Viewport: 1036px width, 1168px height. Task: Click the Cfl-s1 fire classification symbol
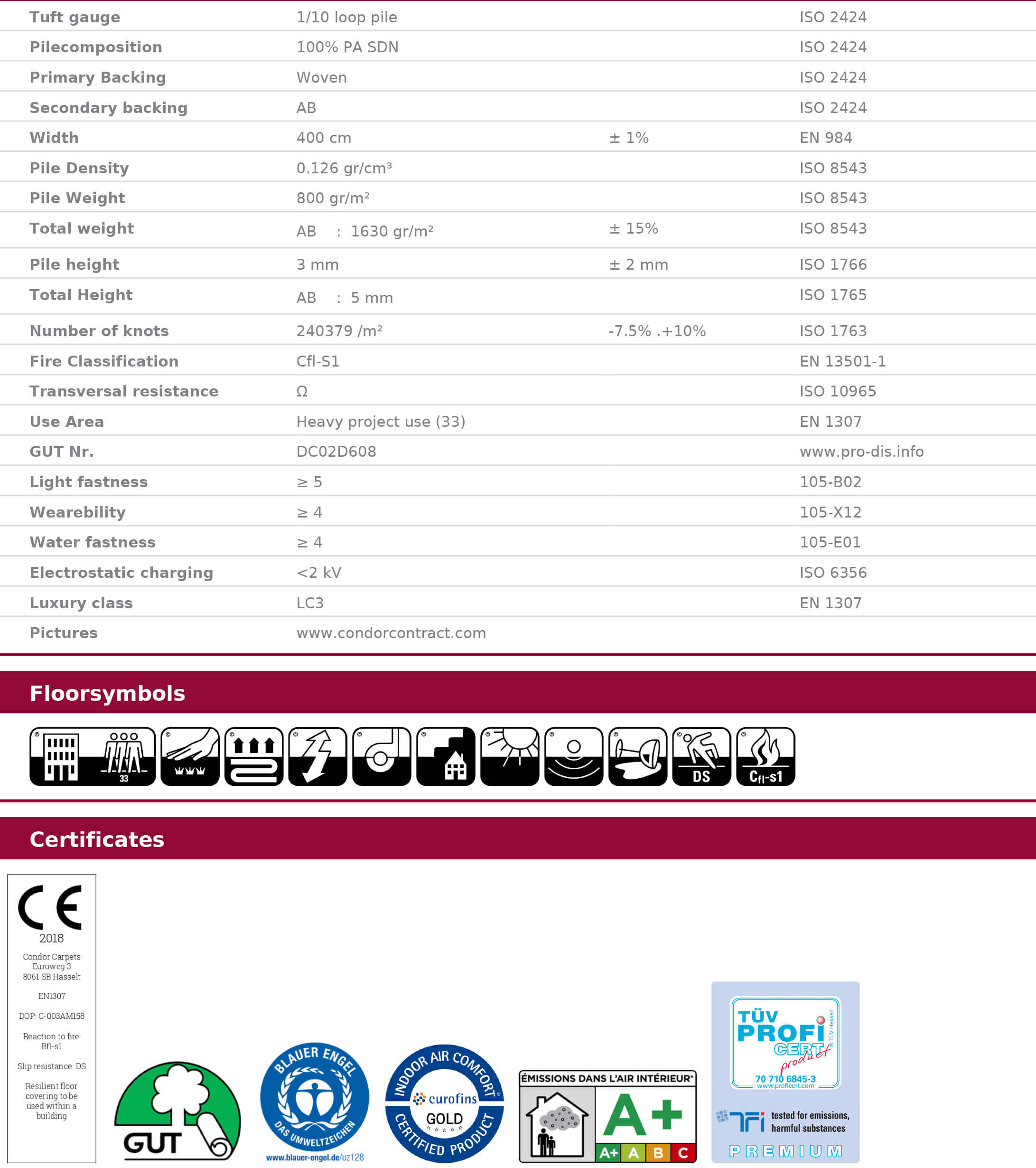[765, 756]
